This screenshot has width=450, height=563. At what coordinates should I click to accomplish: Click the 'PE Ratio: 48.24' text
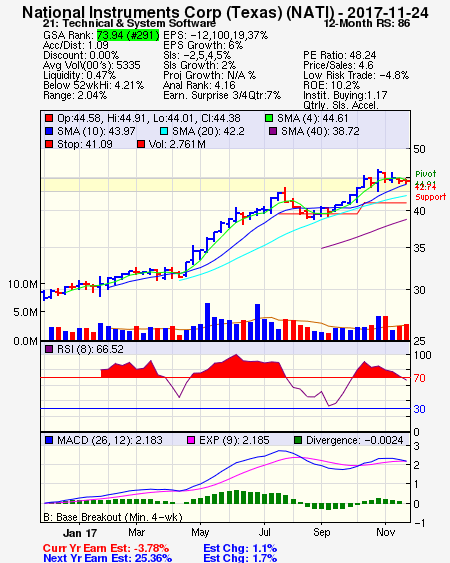340,55
